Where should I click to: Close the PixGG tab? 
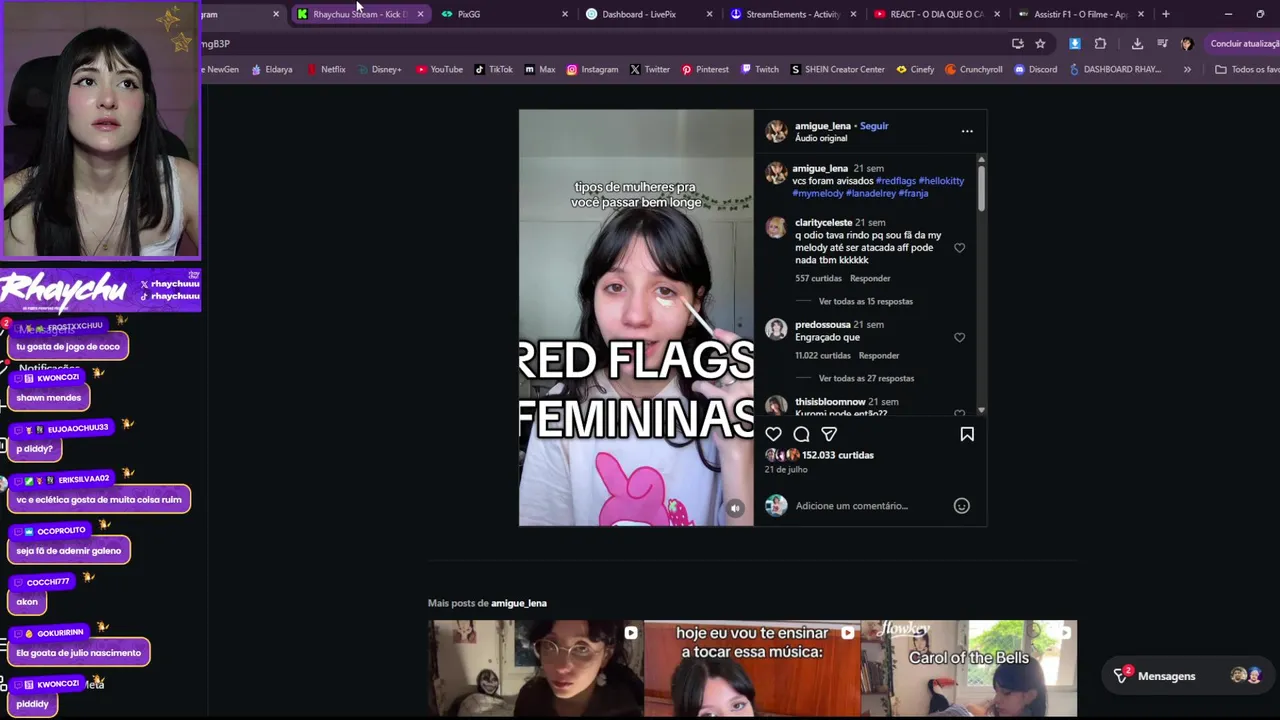pos(565,14)
